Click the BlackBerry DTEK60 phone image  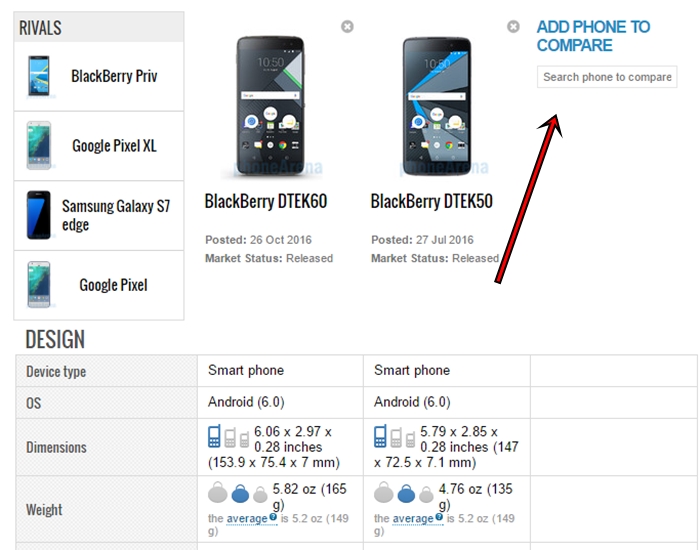click(x=271, y=106)
